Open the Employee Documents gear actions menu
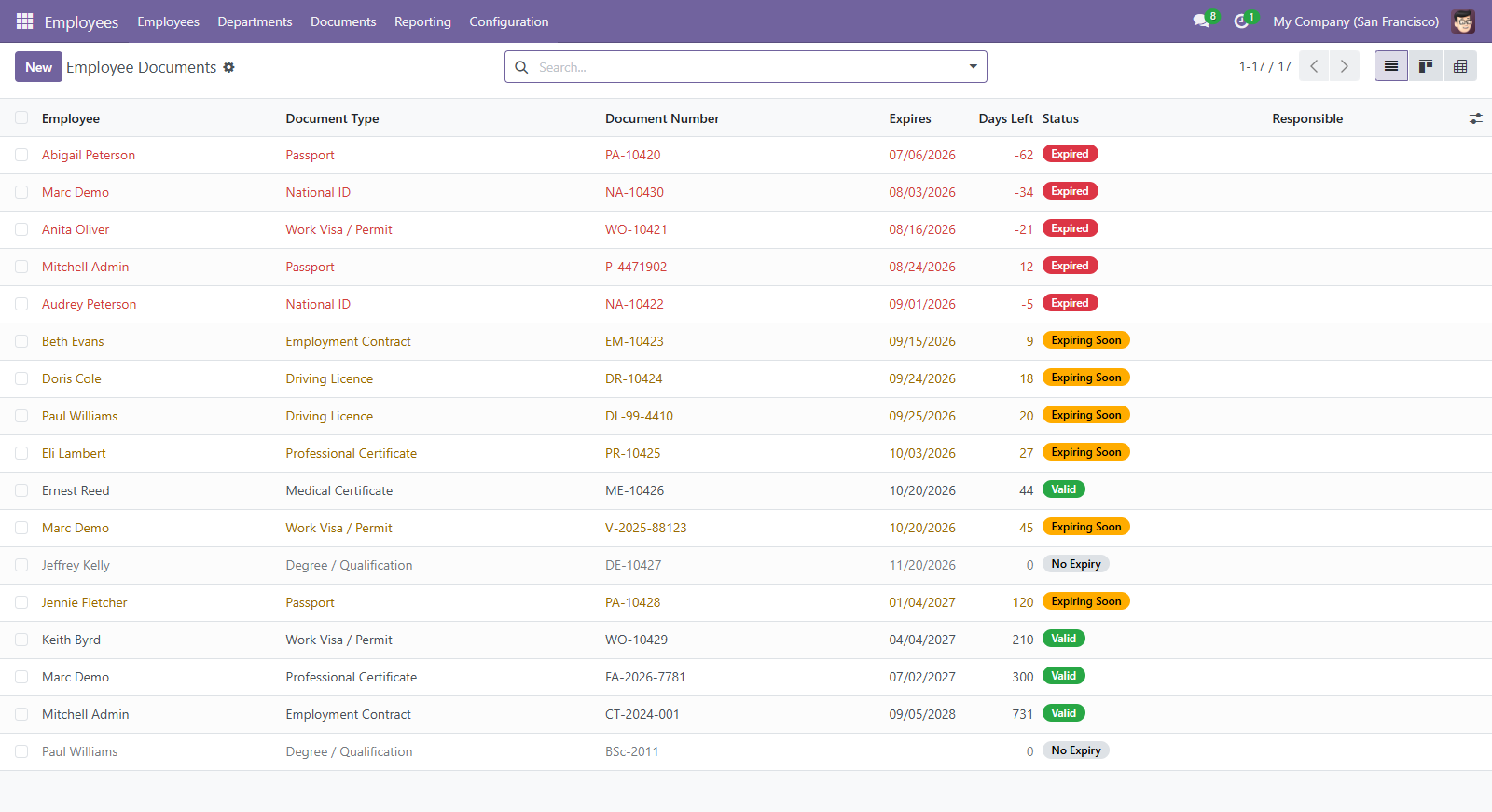Screen dimensions: 1492x812 pos(228,67)
